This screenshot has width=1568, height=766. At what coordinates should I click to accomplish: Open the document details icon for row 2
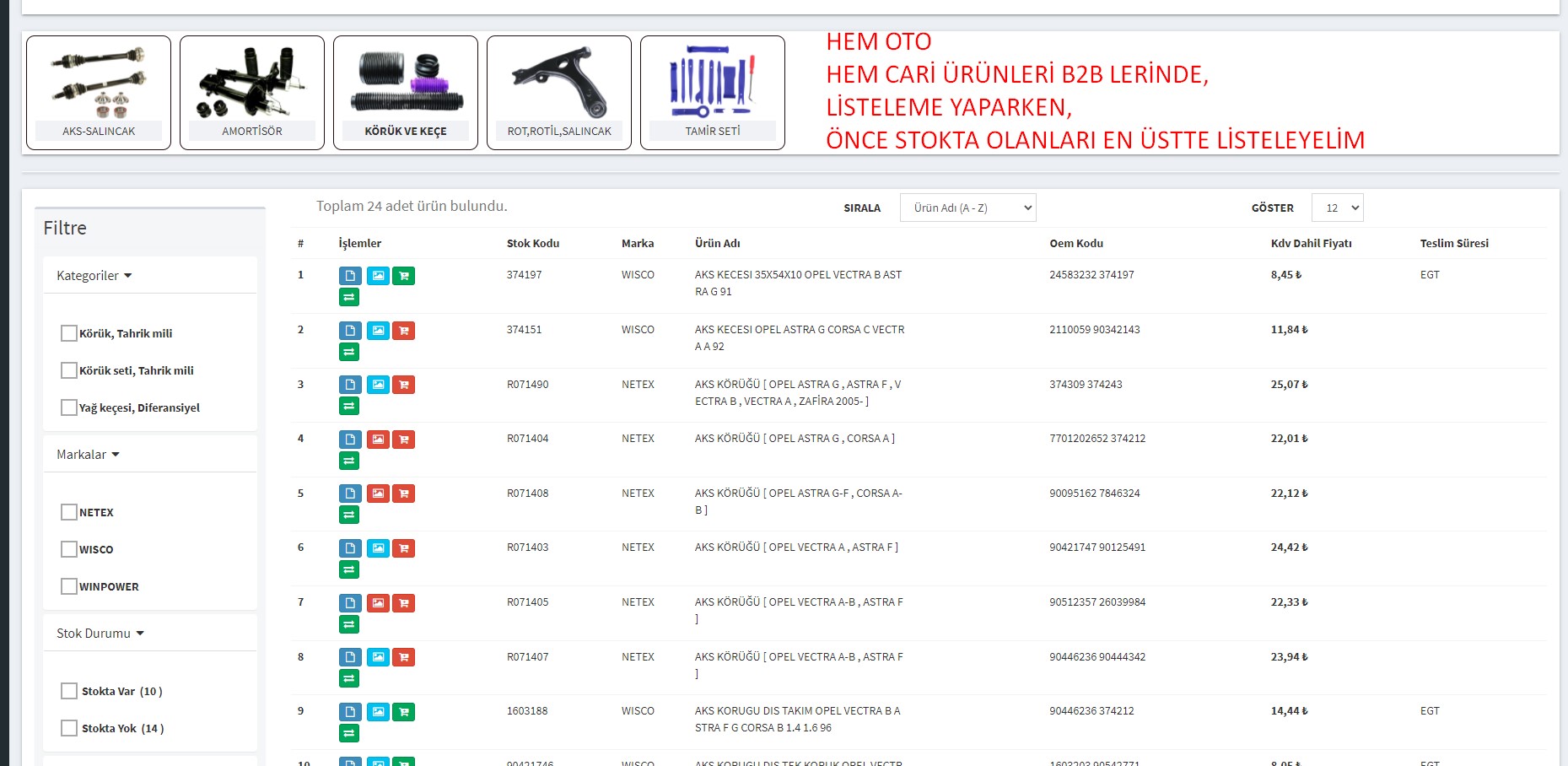[x=350, y=331]
